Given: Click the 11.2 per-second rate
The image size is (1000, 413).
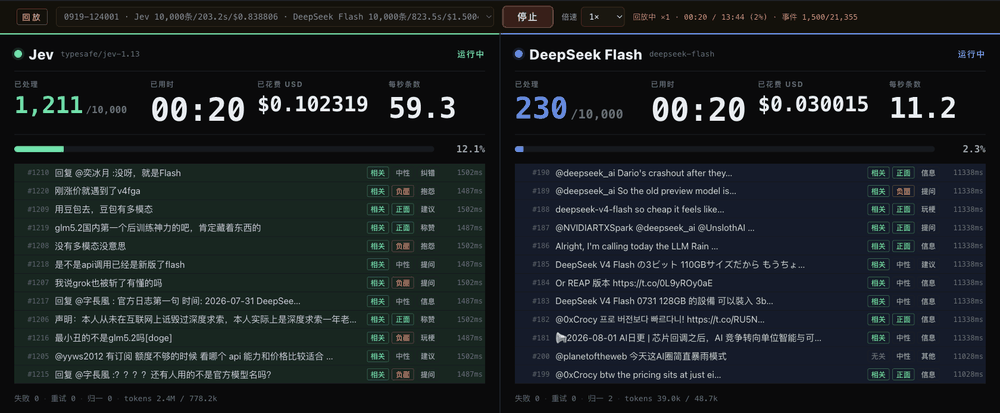Looking at the screenshot, I should point(923,108).
